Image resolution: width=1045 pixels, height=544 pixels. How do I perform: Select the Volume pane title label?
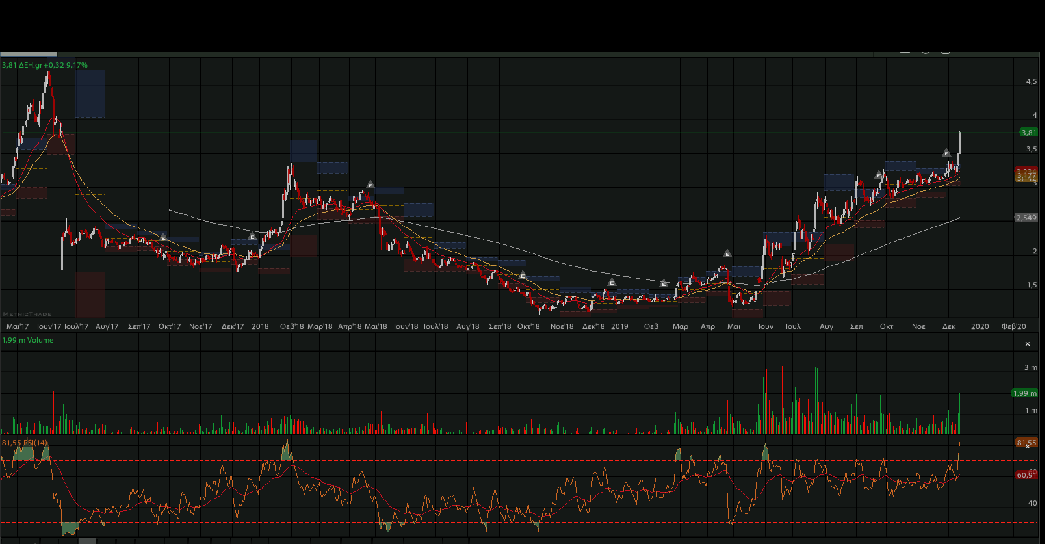click(x=28, y=341)
